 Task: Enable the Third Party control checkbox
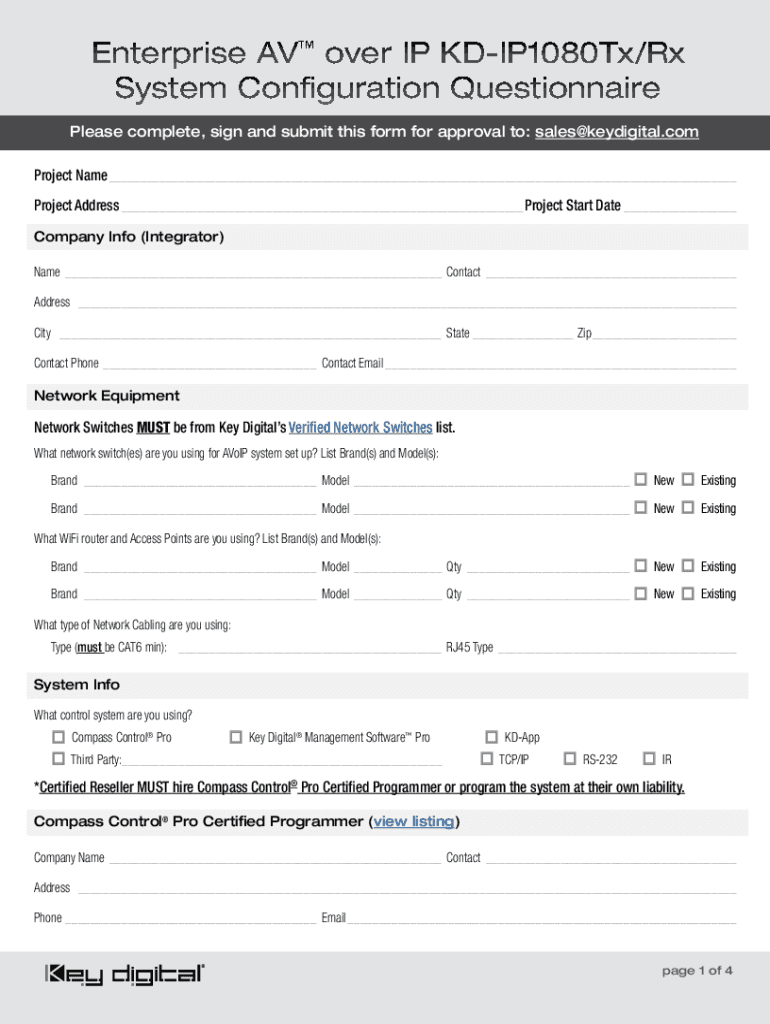pyautogui.click(x=58, y=759)
